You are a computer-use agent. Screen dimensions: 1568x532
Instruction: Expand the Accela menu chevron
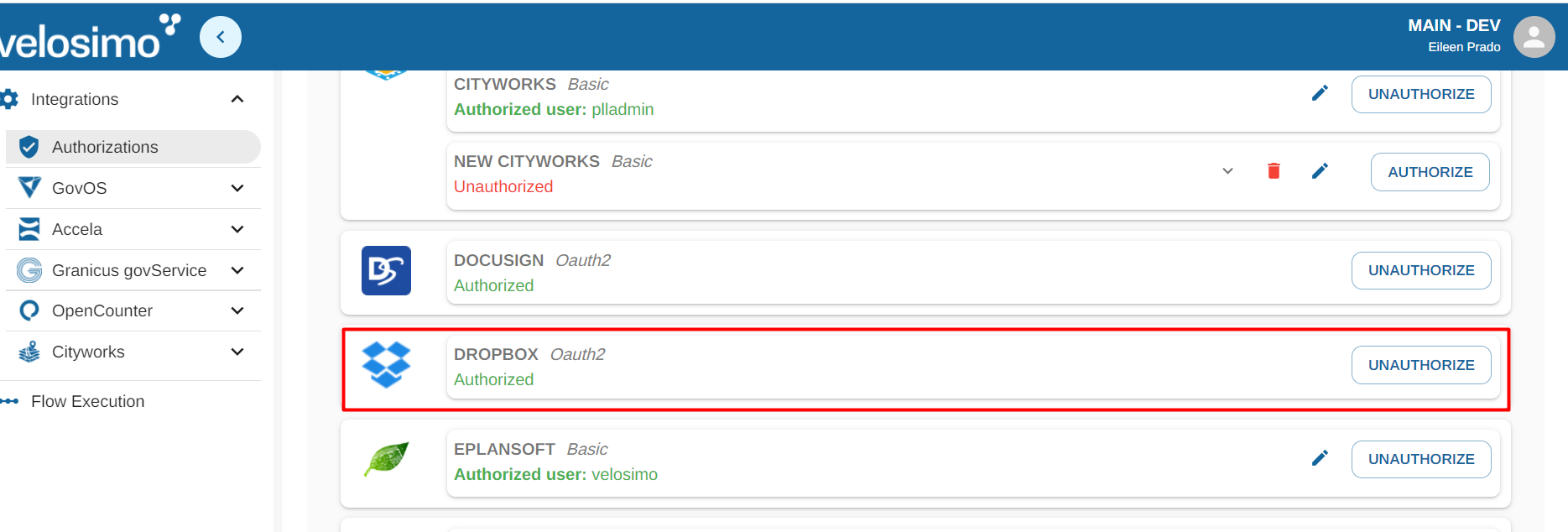[237, 229]
